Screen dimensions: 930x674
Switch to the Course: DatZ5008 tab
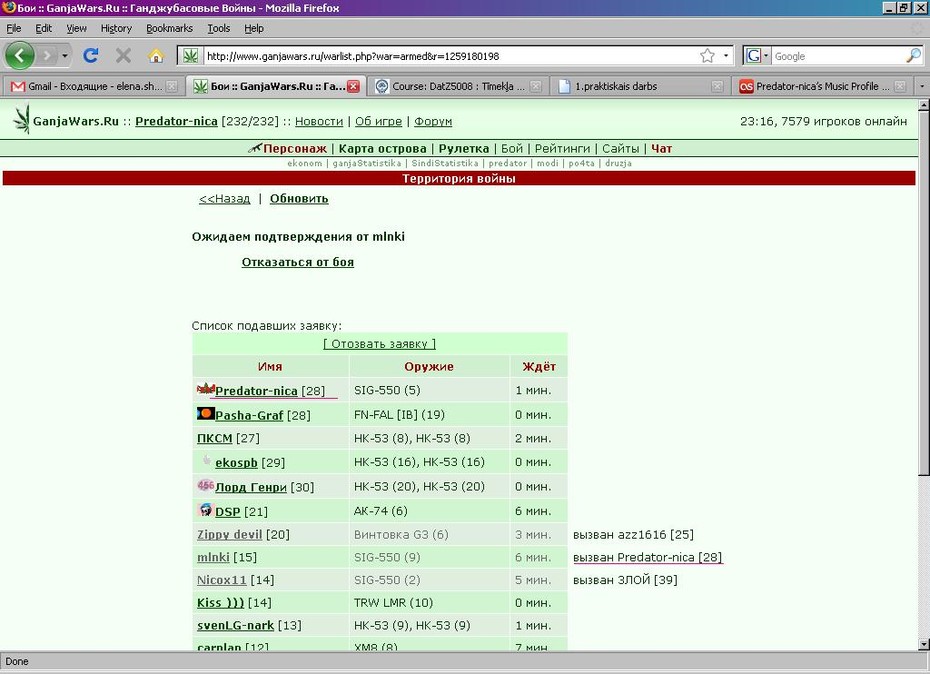click(x=457, y=86)
